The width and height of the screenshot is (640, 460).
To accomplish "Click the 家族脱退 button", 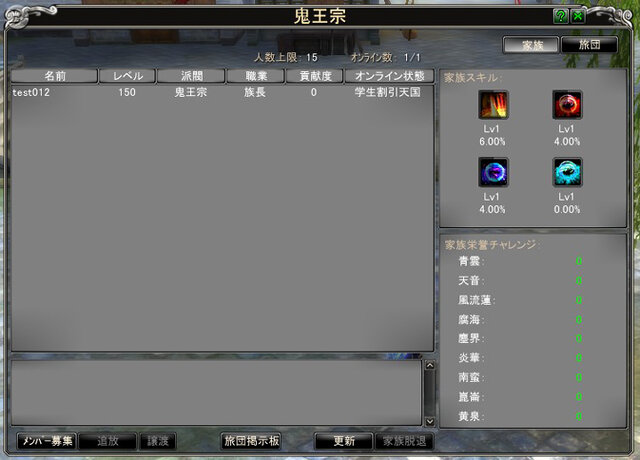I will pos(404,441).
